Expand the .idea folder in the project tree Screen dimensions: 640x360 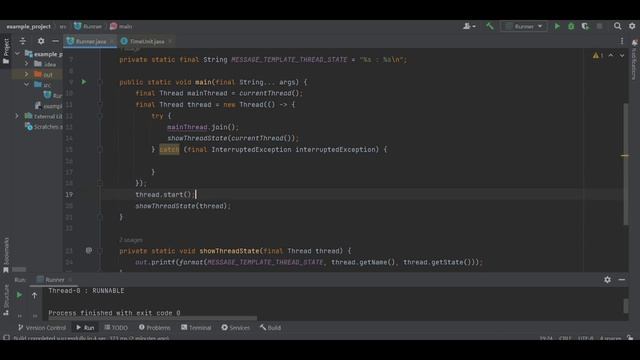(x=27, y=64)
